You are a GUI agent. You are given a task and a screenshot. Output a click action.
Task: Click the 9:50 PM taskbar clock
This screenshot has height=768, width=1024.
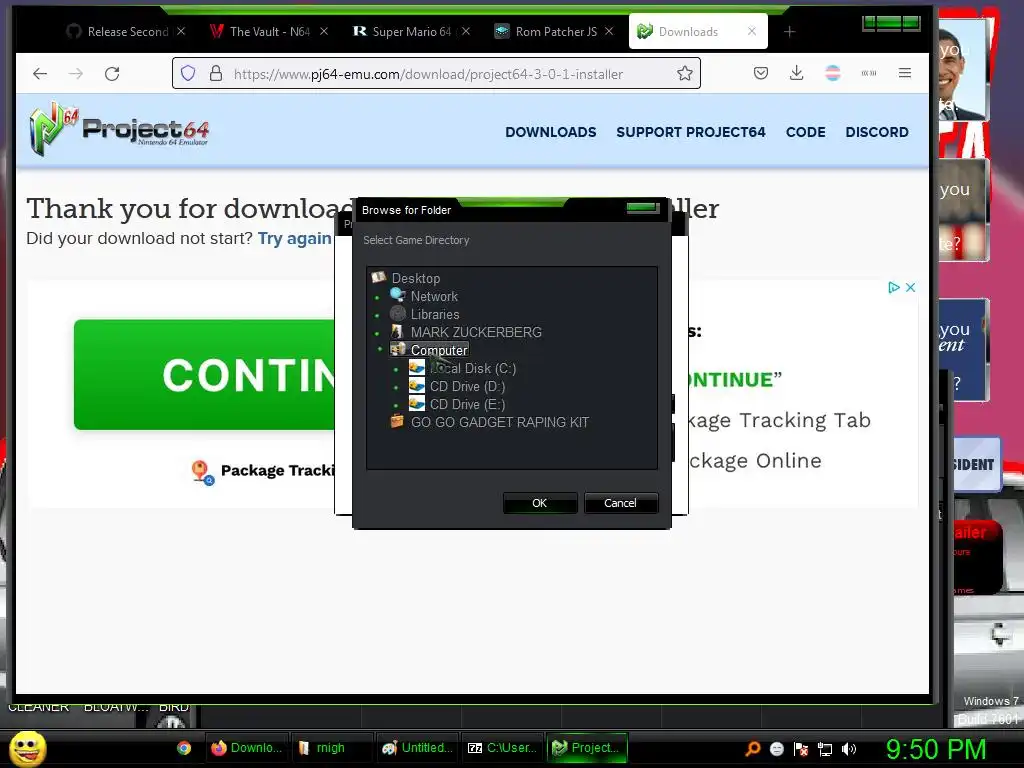pyautogui.click(x=936, y=749)
